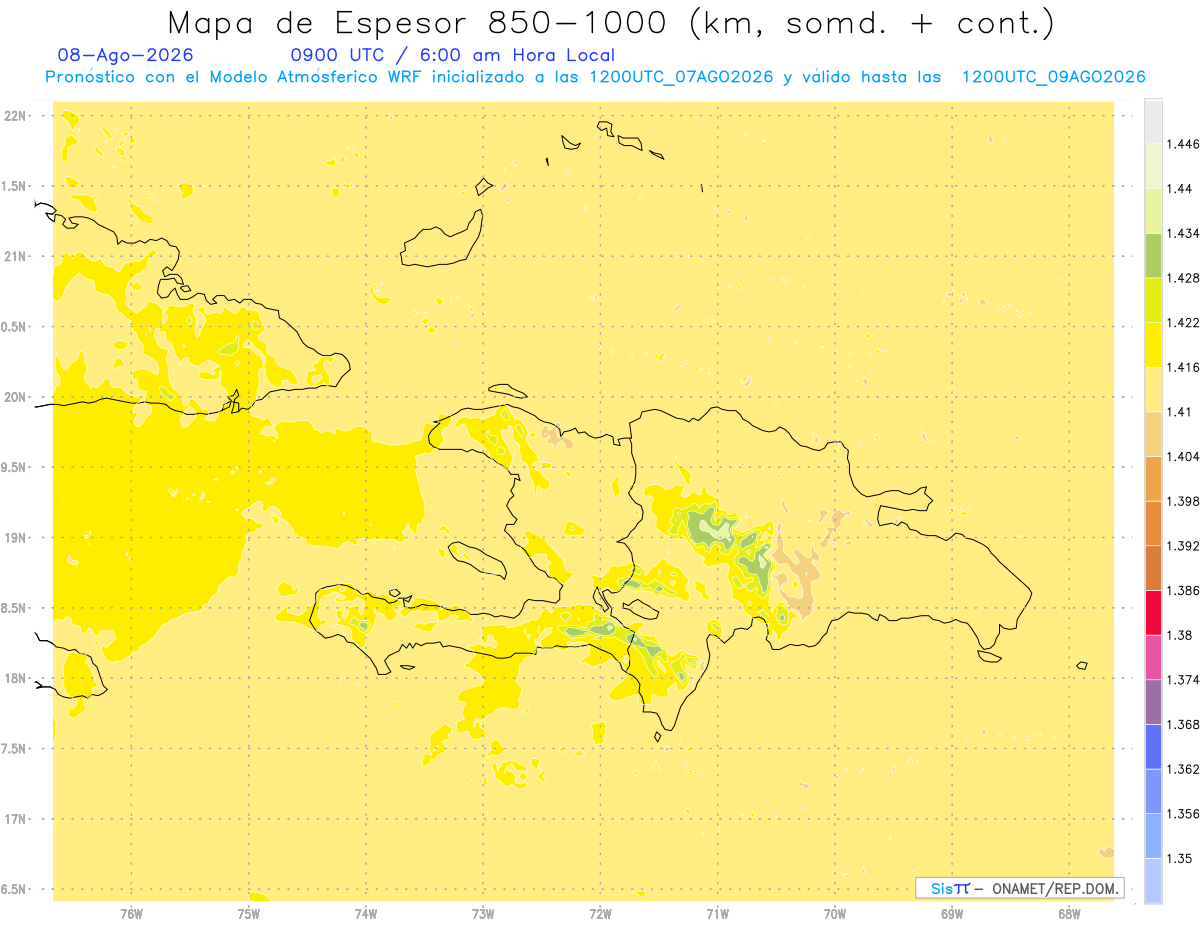Pick the green 1.428–1.434 colorbar swatch

1153,255
